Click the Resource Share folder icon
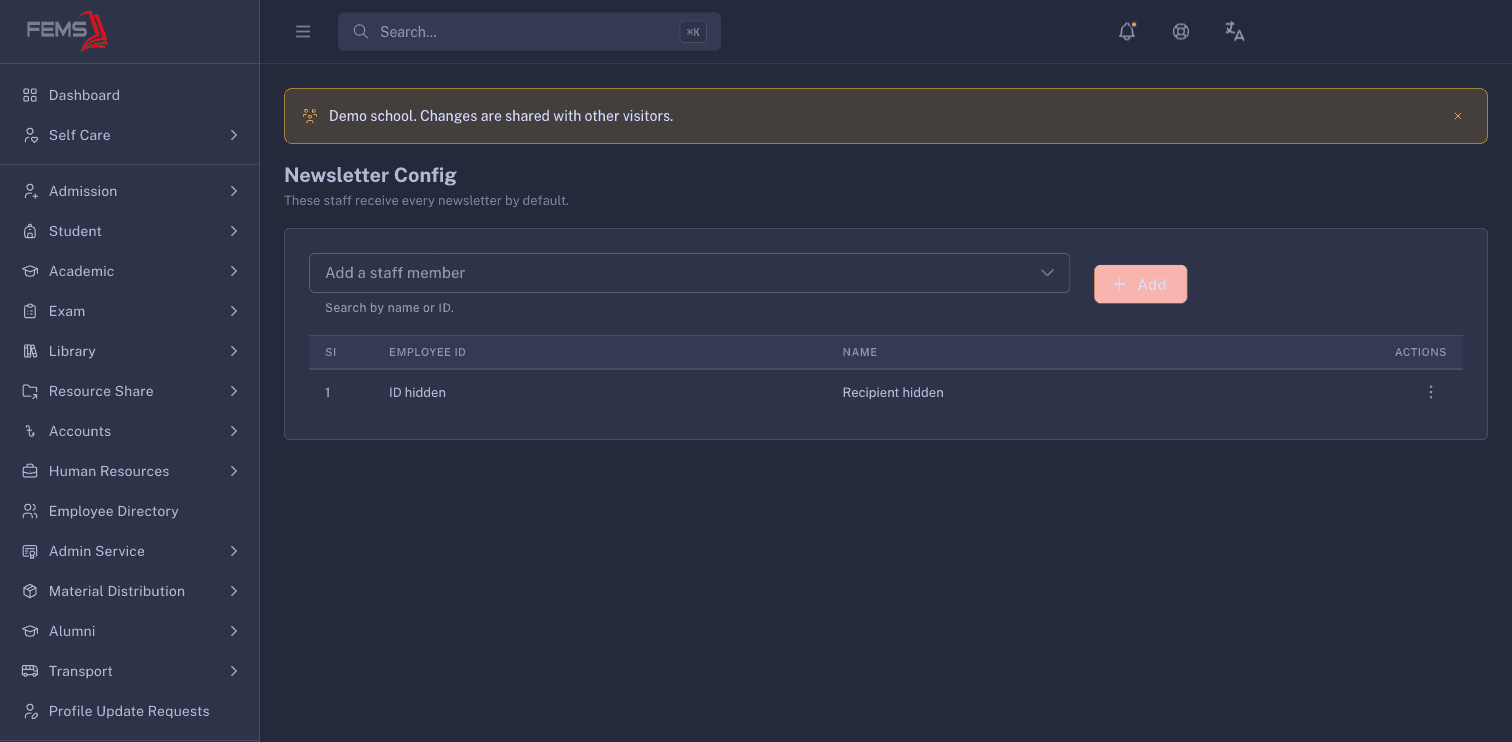The width and height of the screenshot is (1512, 742). pos(30,391)
